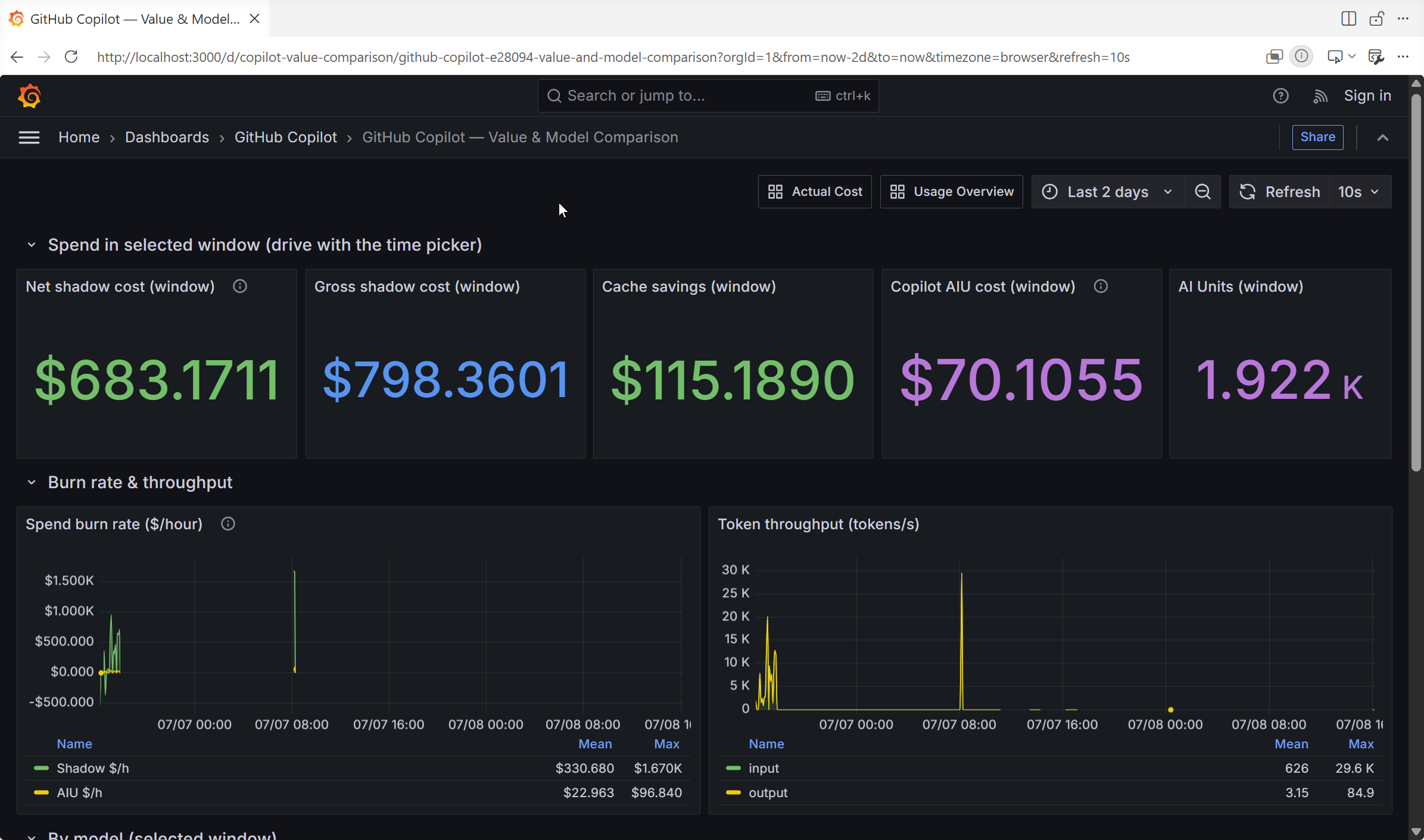
Task: Open the Actual Cost dashboard link
Action: pos(815,192)
